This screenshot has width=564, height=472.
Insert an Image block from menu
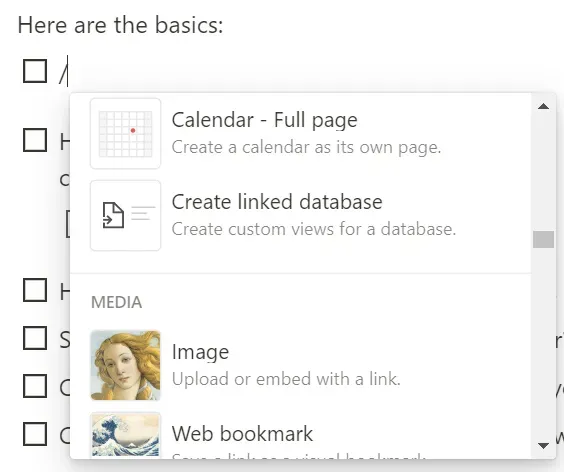point(300,365)
